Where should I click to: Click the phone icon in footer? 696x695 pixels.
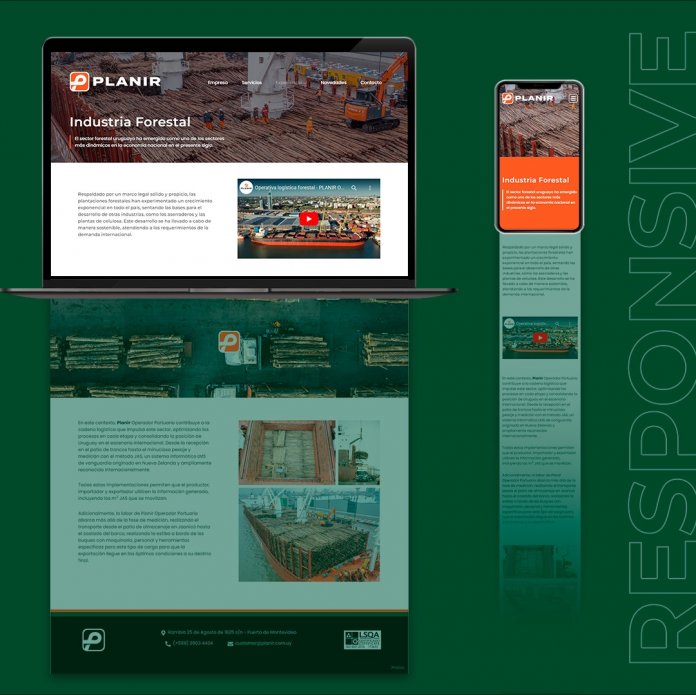click(168, 644)
